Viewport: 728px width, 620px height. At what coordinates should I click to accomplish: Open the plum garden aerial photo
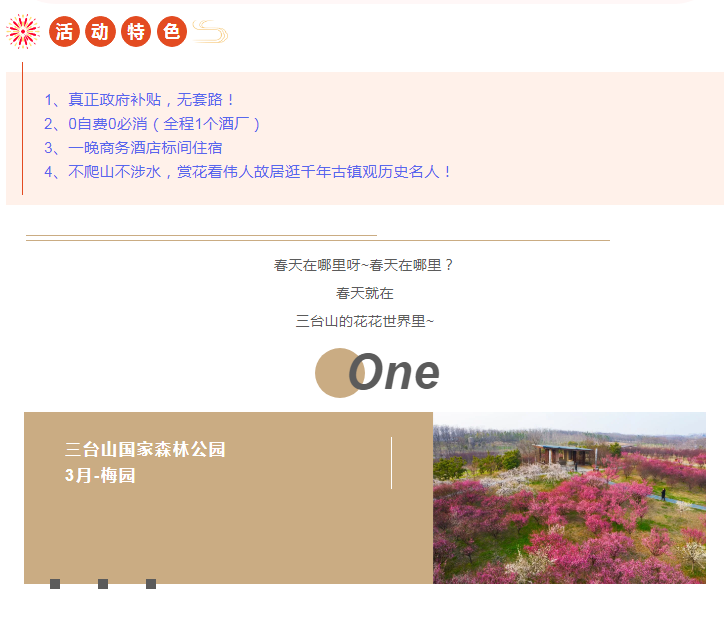[569, 498]
